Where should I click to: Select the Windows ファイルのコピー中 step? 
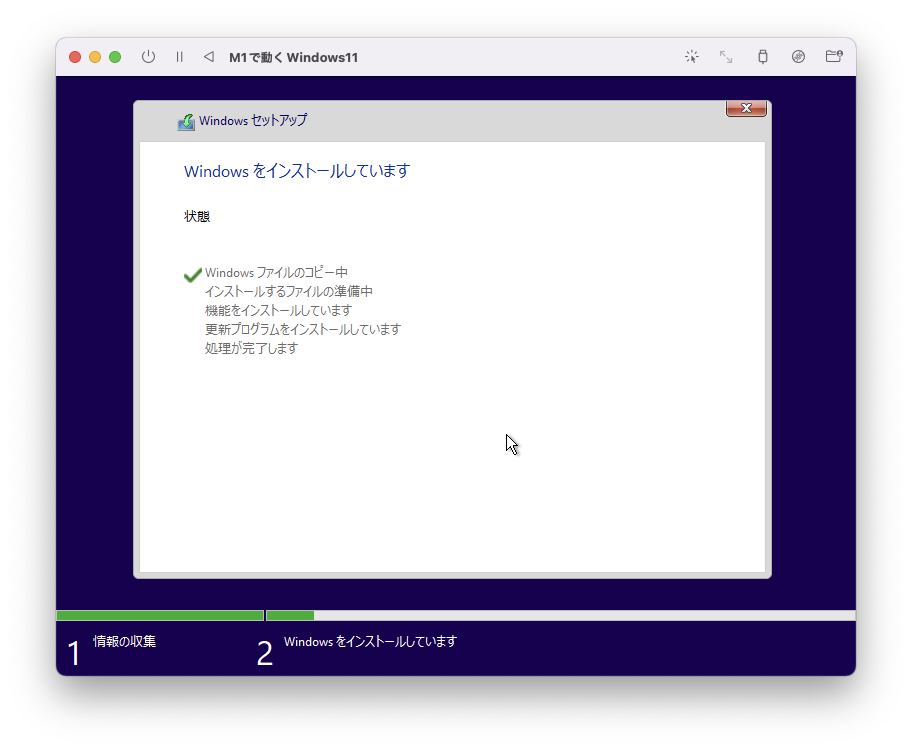[276, 272]
